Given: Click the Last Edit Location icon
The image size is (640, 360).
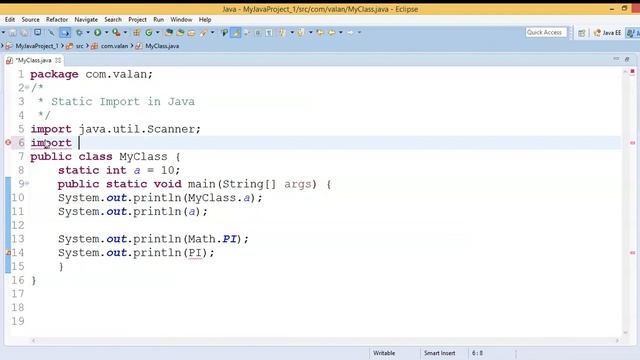Looking at the screenshot, I should tap(320, 33).
